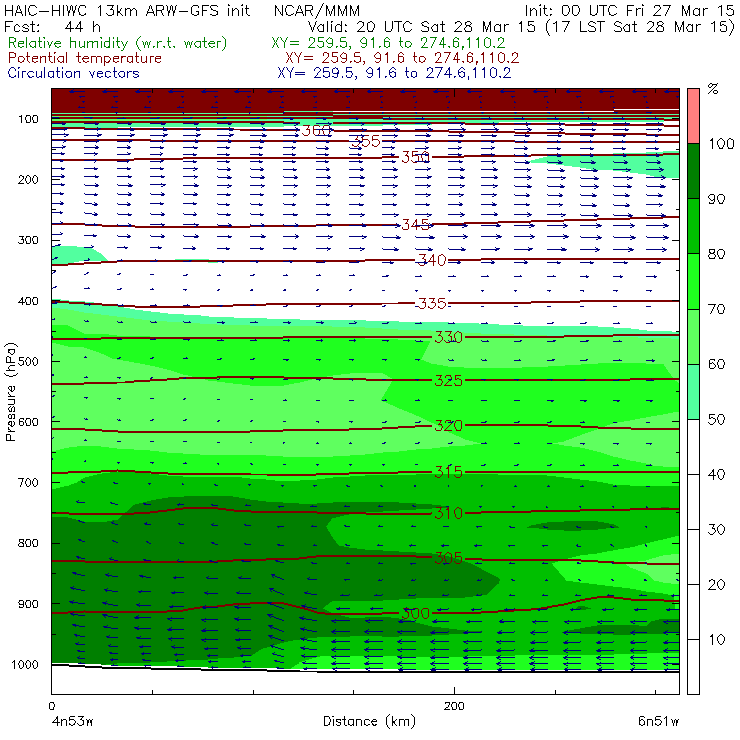Click the 300 hPa pressure axis label
Screen dimensions: 740x740
(28, 240)
